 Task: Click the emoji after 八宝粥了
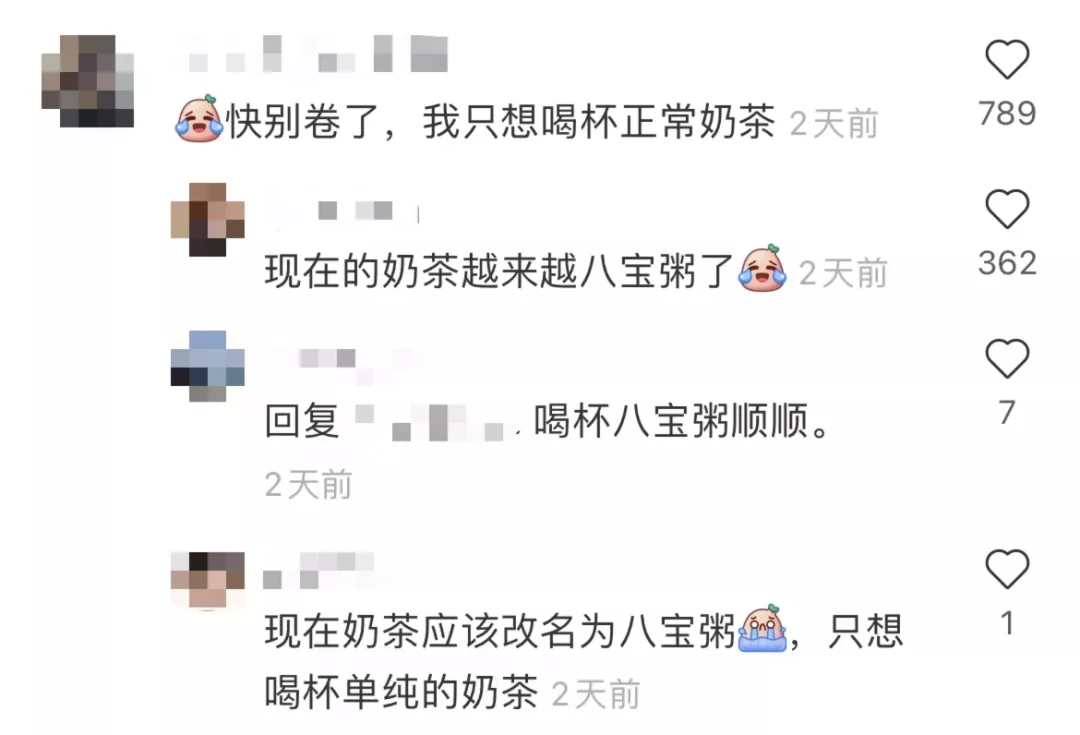pos(762,268)
